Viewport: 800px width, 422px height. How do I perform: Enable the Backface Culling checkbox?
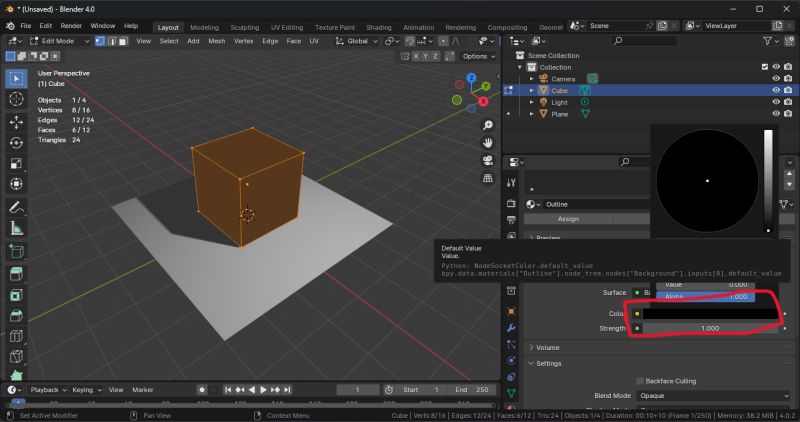[x=640, y=381]
